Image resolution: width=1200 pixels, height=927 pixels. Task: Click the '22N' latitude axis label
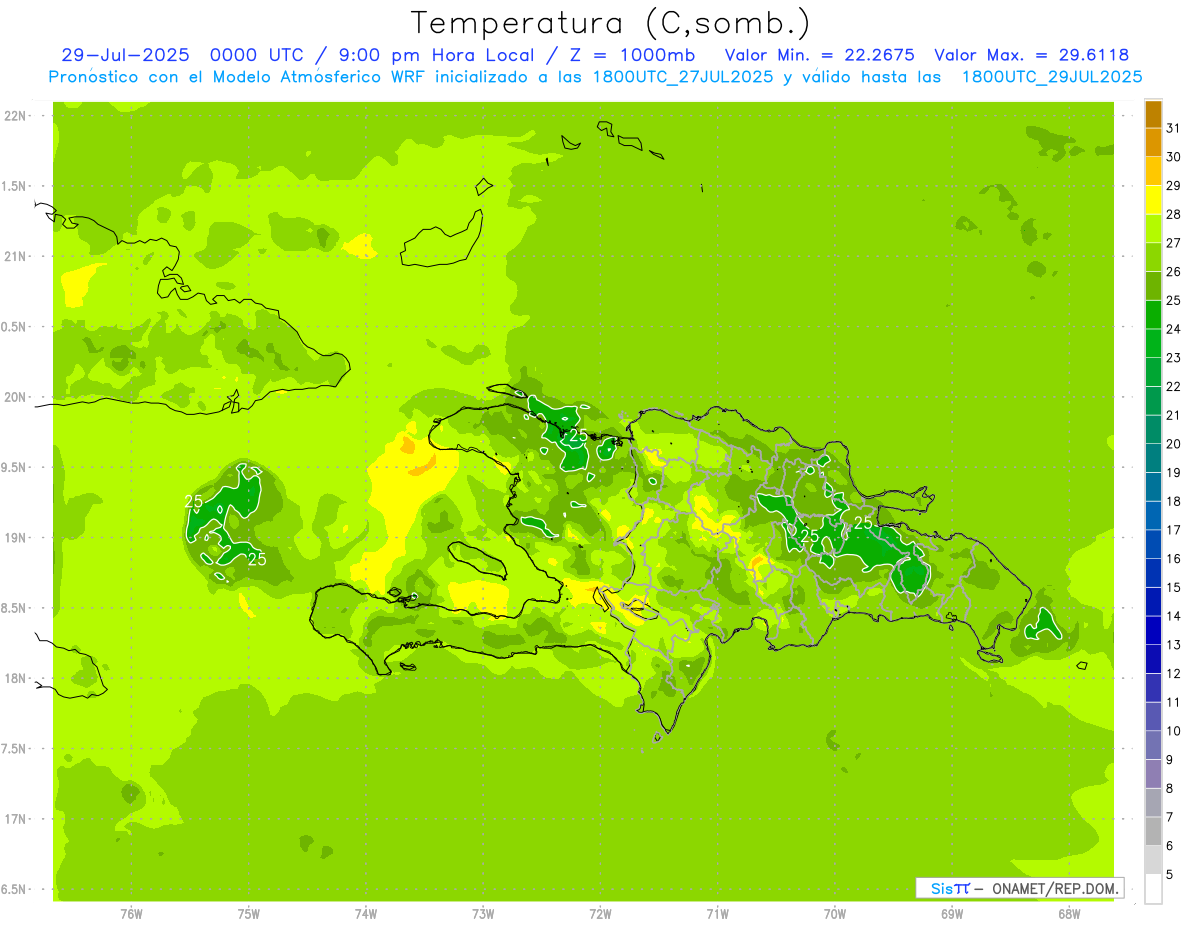(x=16, y=116)
